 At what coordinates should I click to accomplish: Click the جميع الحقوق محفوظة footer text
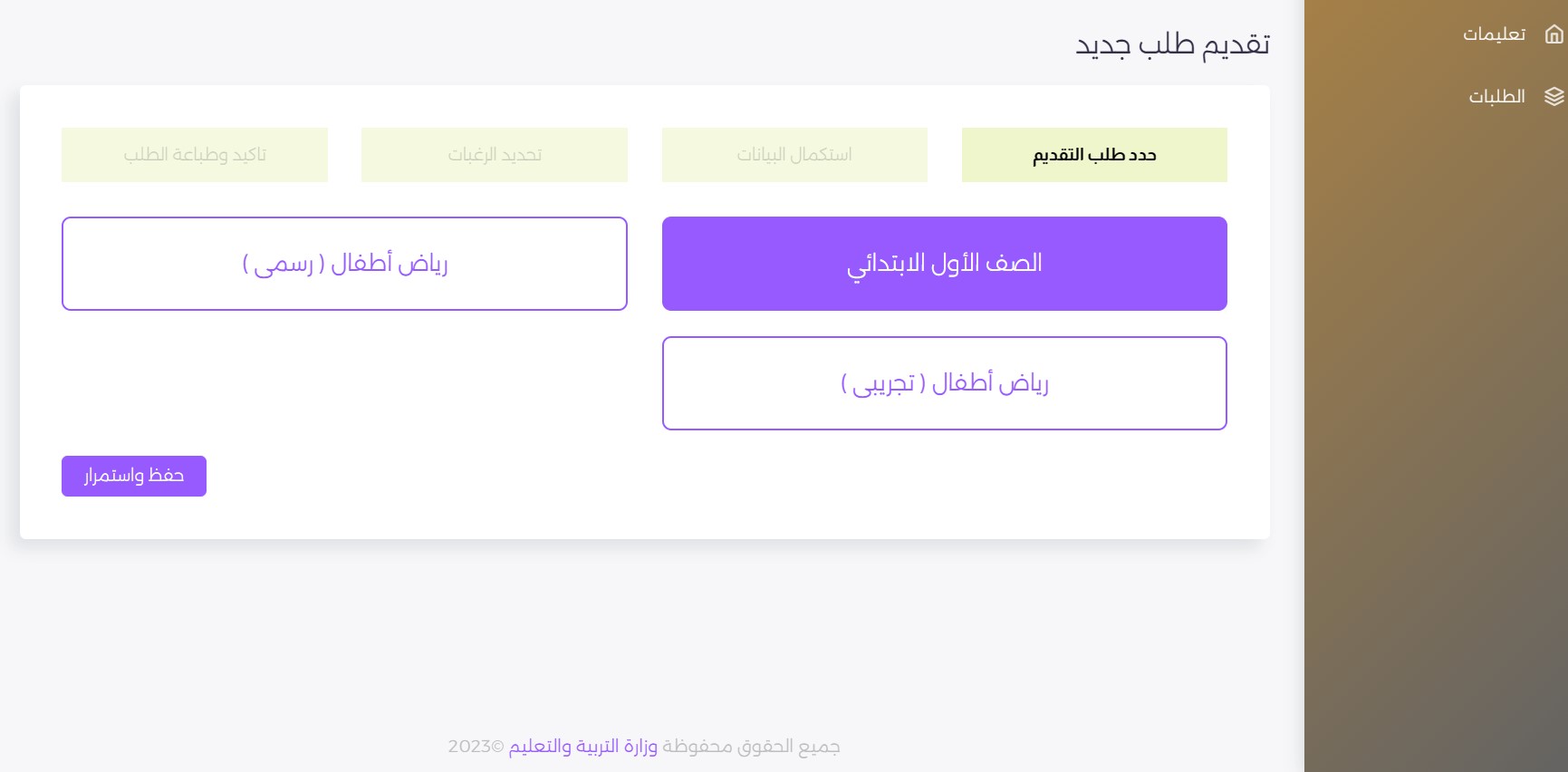[751, 746]
